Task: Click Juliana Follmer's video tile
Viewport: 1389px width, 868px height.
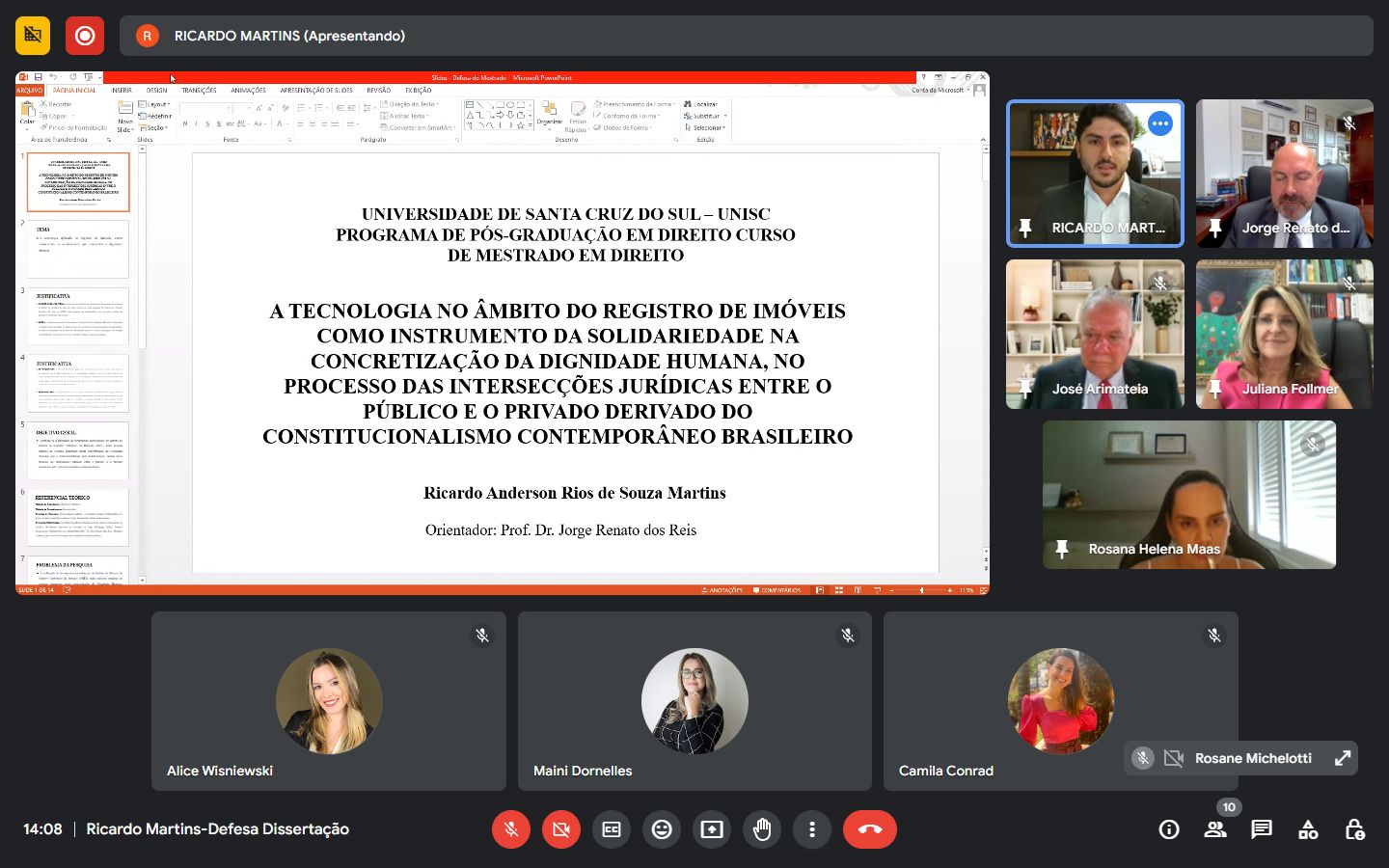Action: [1284, 334]
